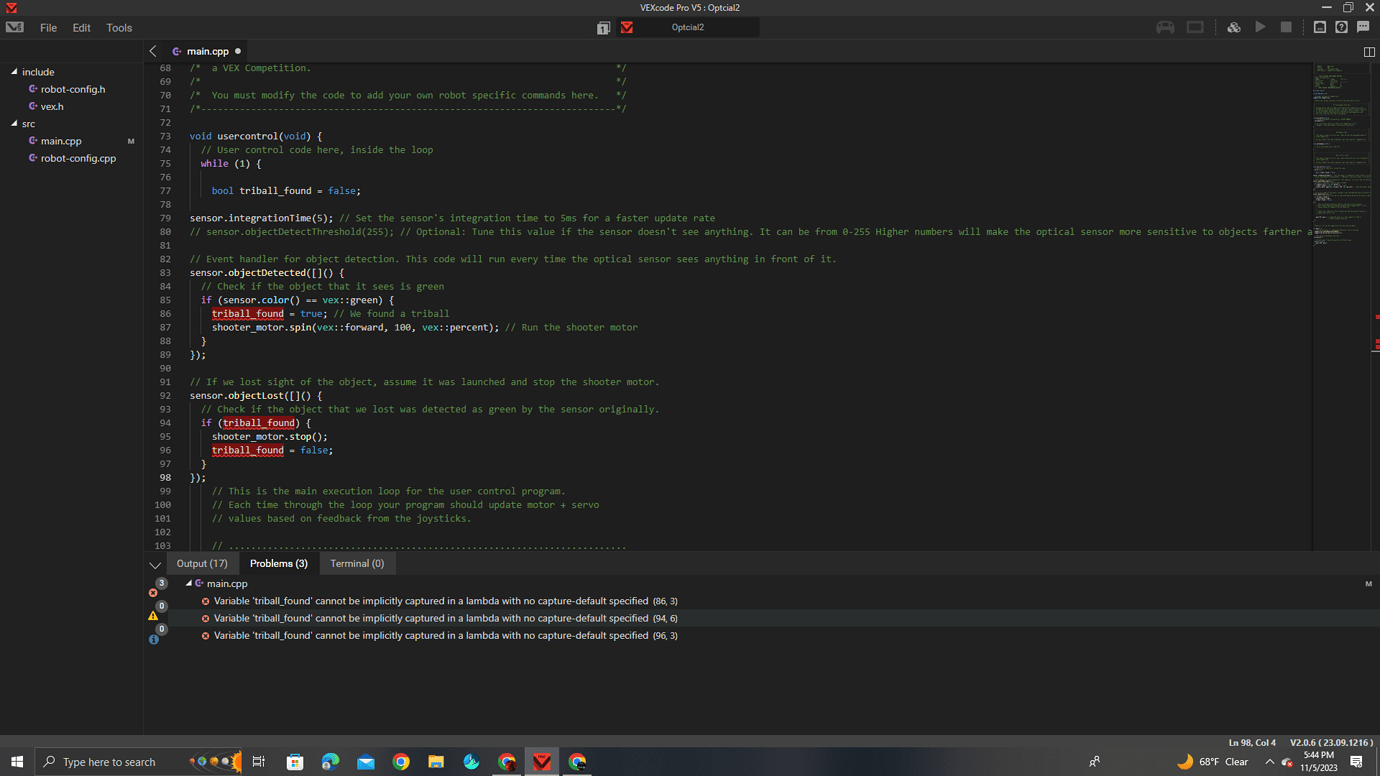Screen dimensions: 1380x776
Task: Open the Tools menu
Action: tap(118, 27)
